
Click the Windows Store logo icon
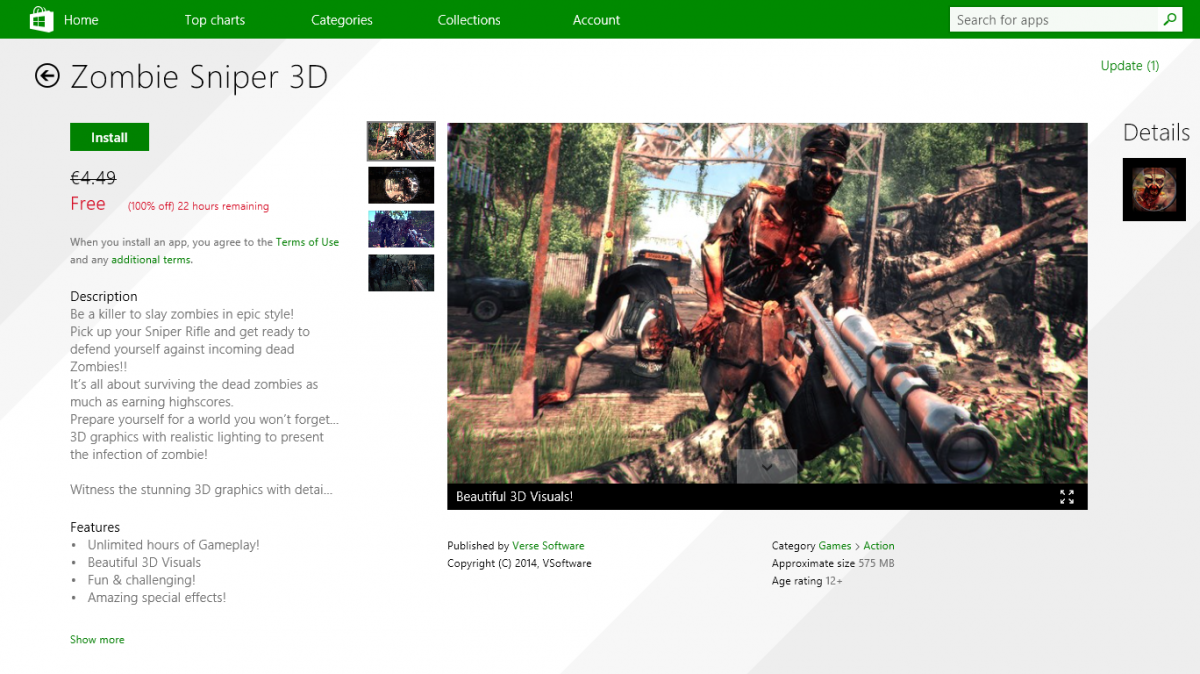(40, 19)
